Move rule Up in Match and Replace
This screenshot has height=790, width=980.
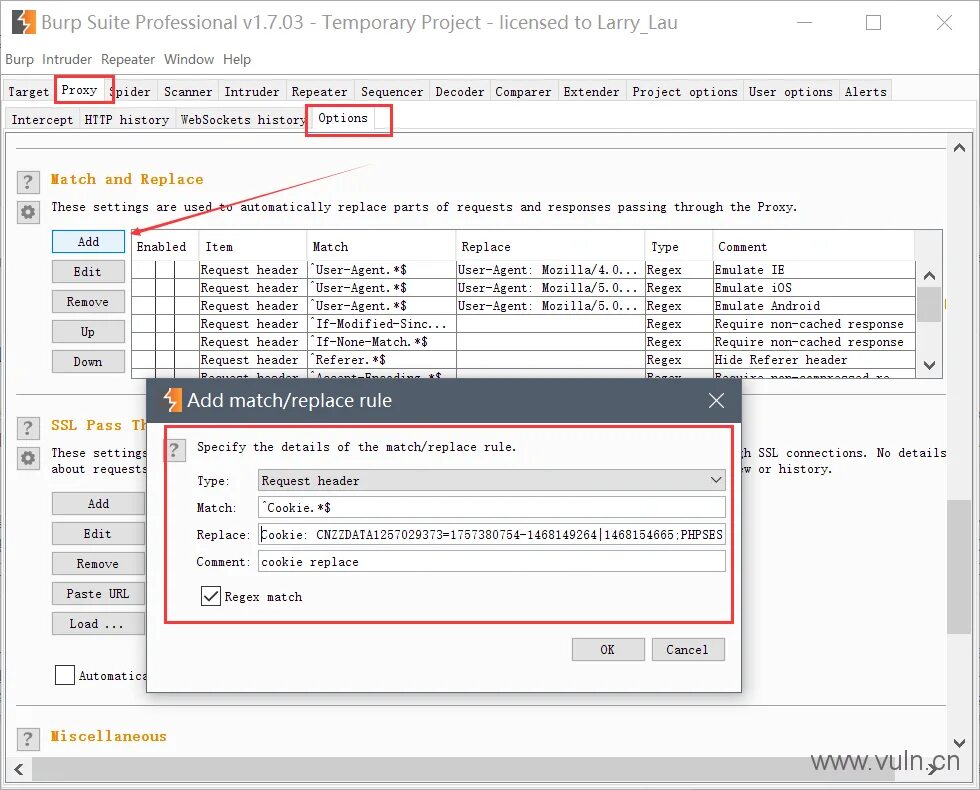(x=88, y=332)
